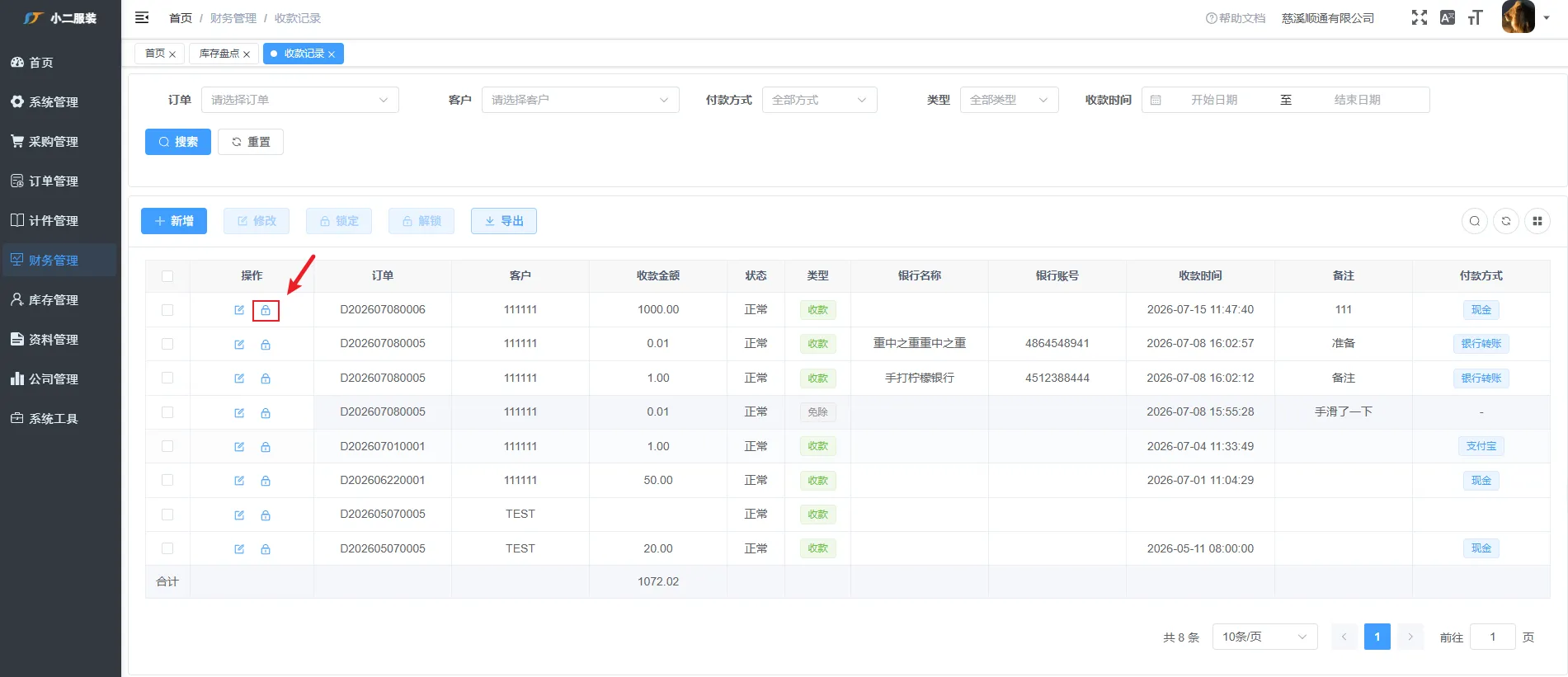
Task: Click the 新增 button
Action: [x=174, y=221]
